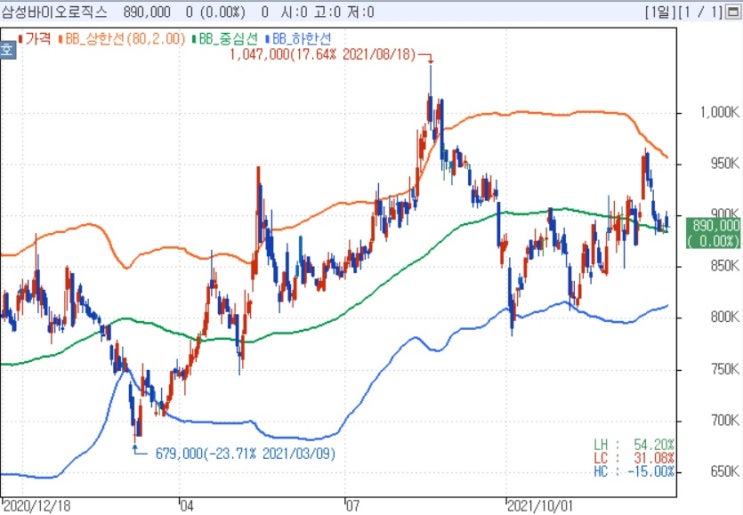Click the BB_하한선 legend label
The height and width of the screenshot is (515, 743).
[299, 39]
